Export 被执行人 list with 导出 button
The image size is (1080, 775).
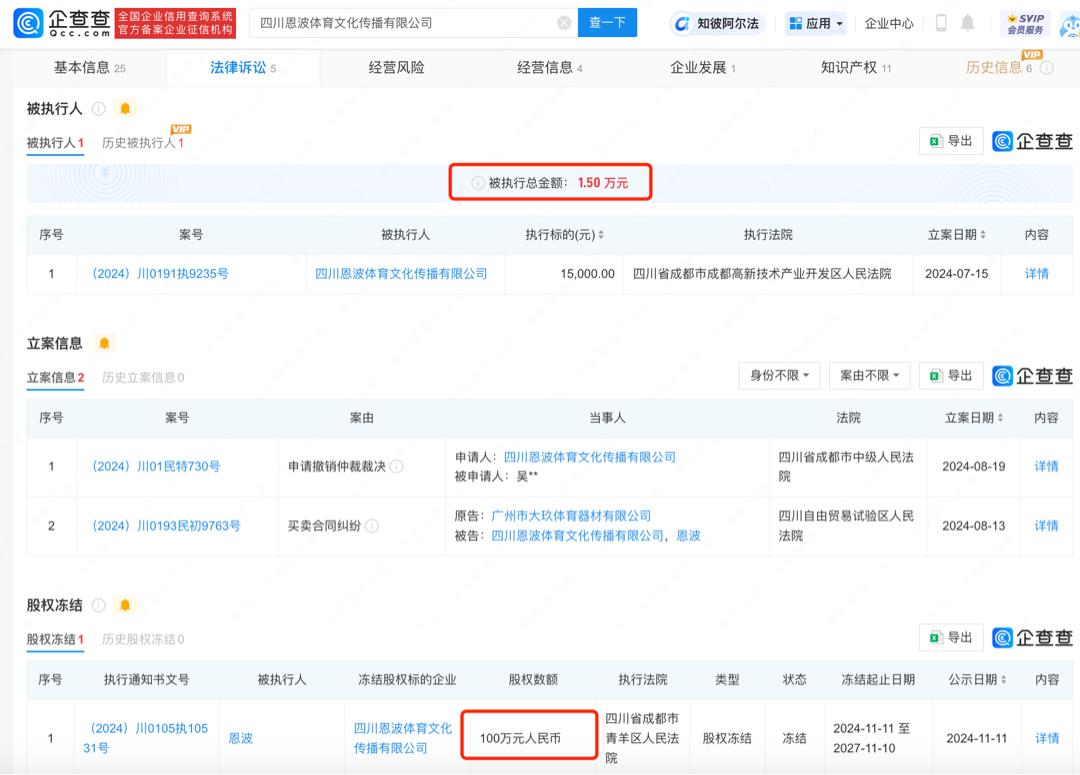pyautogui.click(x=951, y=141)
